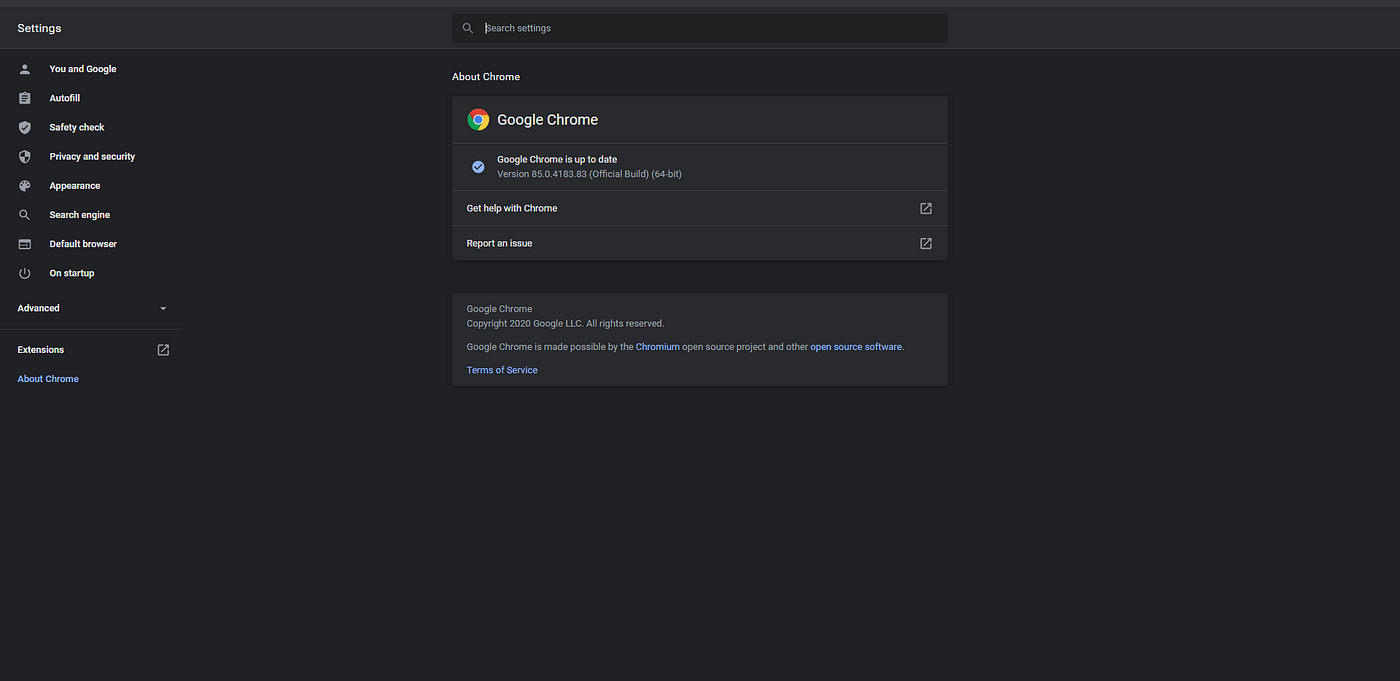The image size is (1400, 681).
Task: Click the open-in-new icon for Report an issue
Action: pos(925,243)
